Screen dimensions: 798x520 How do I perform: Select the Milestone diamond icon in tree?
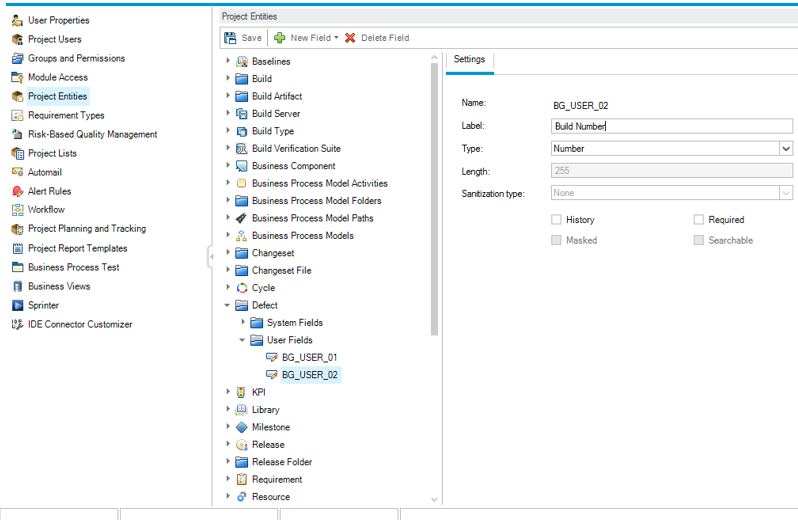coord(241,427)
